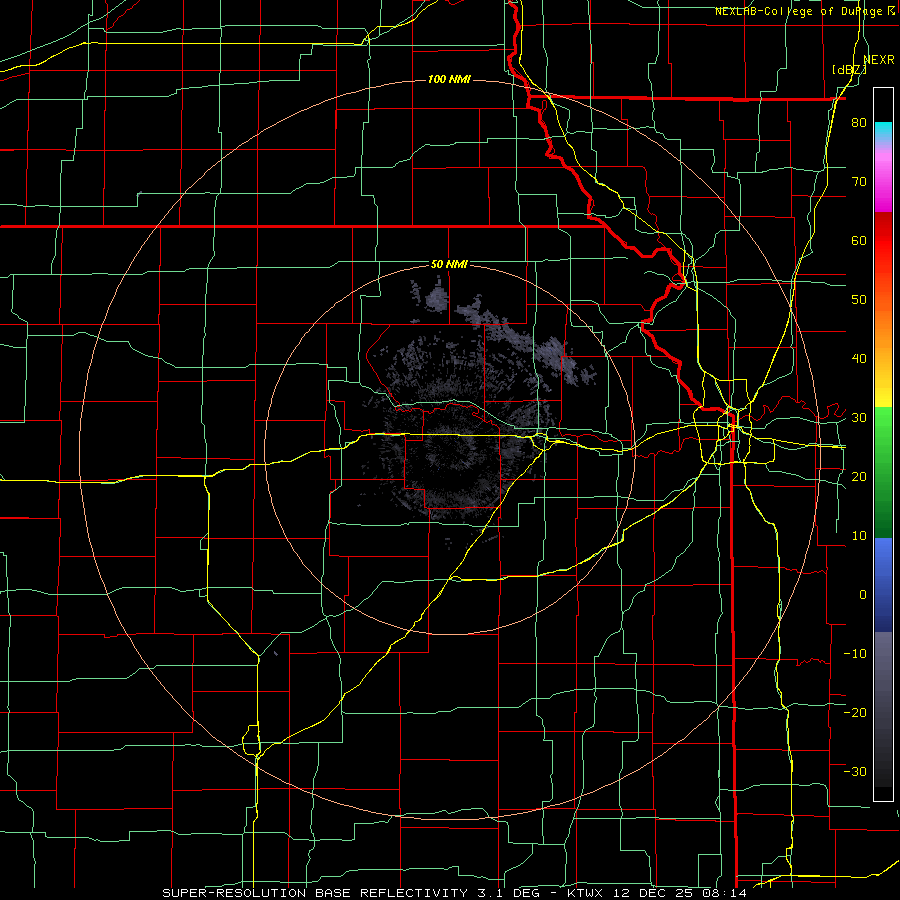Click the [dBZ] unit label
Viewport: 900px width, 900px height.
coord(849,70)
